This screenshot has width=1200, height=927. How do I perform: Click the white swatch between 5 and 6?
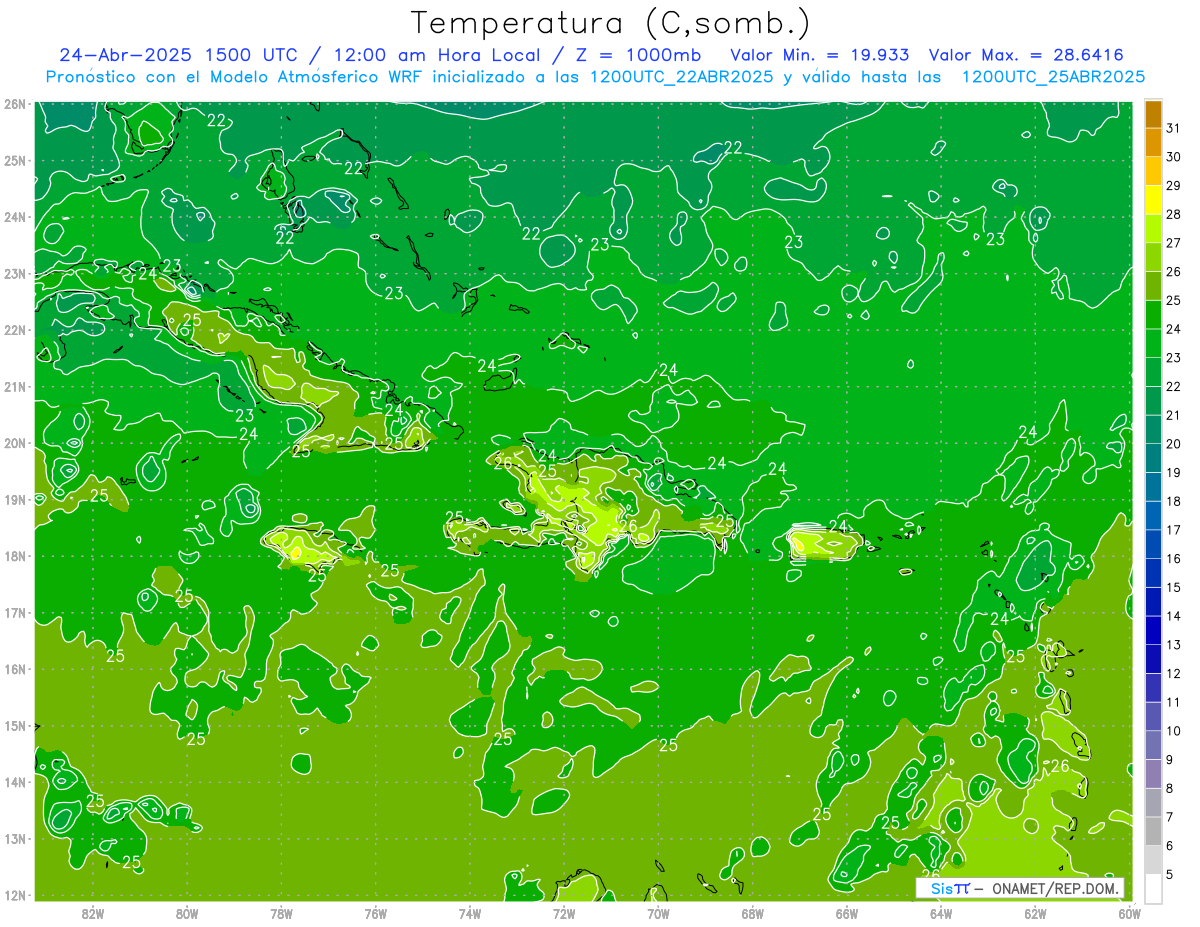coord(1153,860)
